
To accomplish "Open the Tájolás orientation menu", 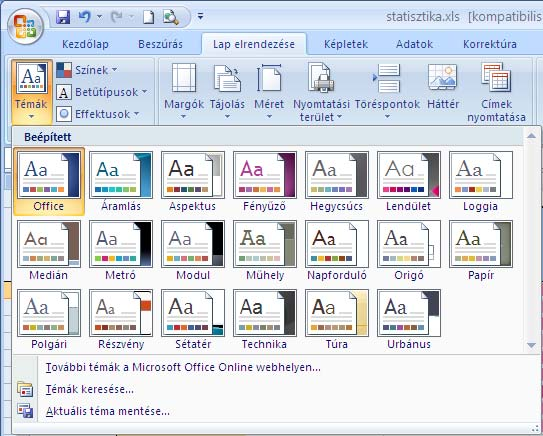I will [227, 91].
